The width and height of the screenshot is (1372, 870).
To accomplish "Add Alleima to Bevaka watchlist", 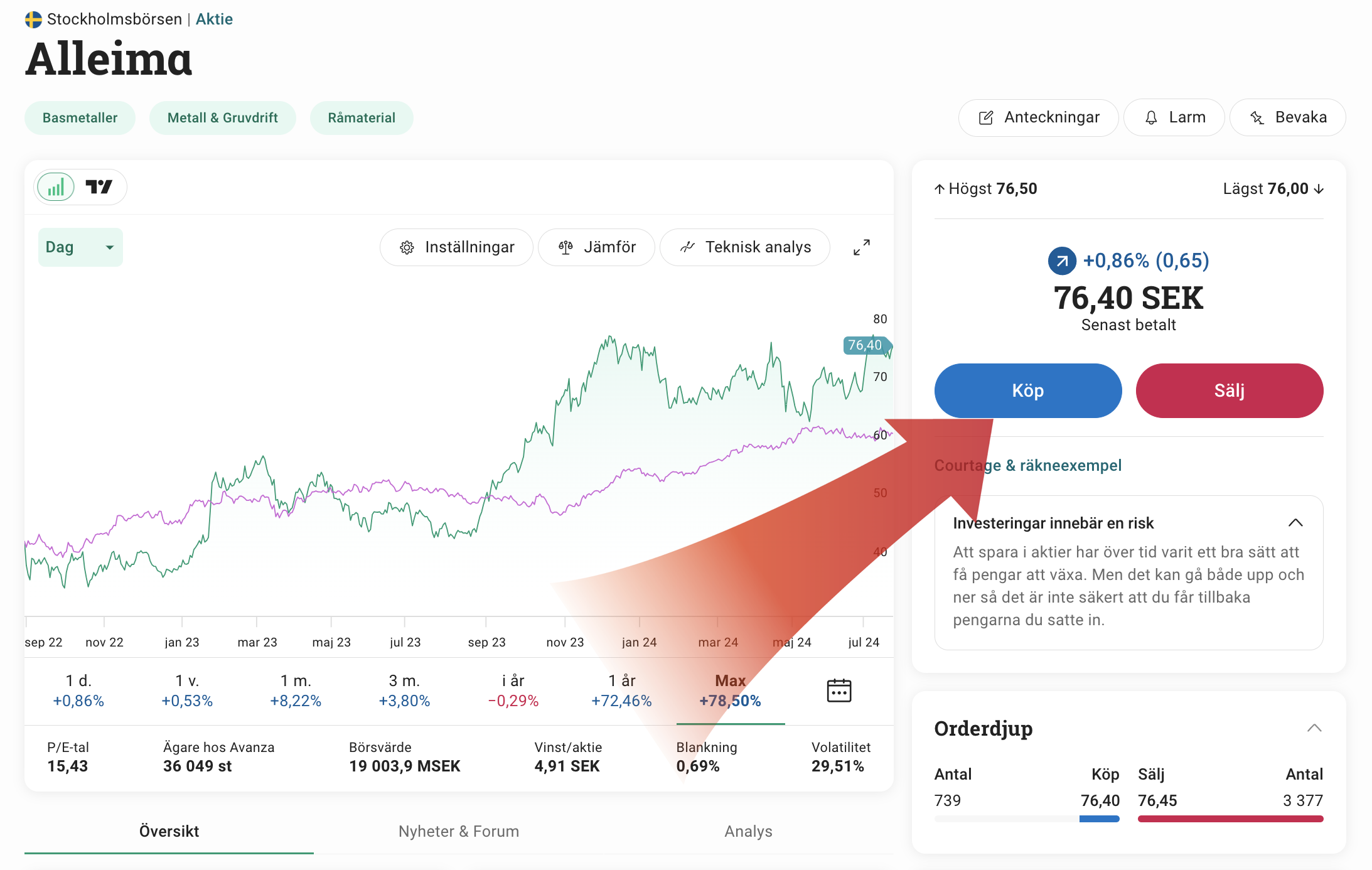I will [x=1288, y=117].
